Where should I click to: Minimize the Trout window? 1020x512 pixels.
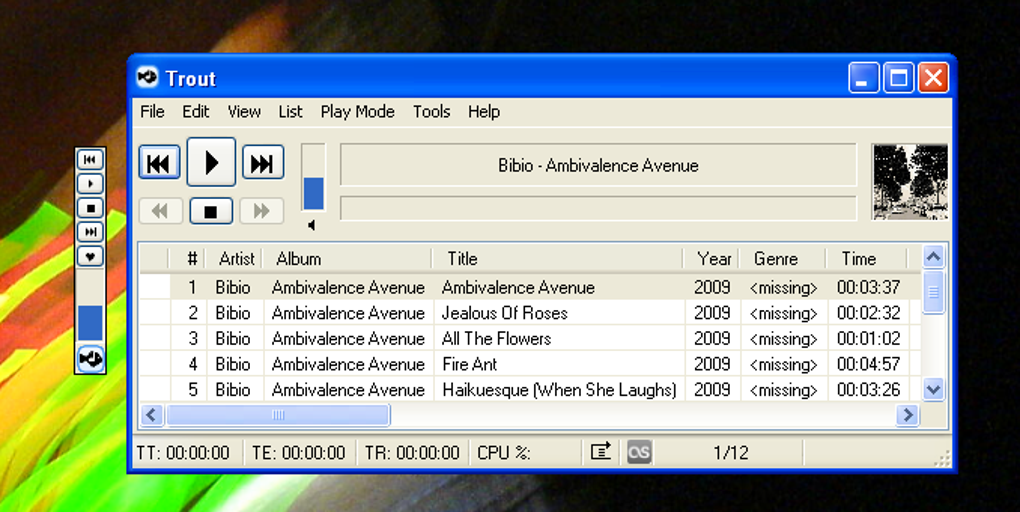864,78
